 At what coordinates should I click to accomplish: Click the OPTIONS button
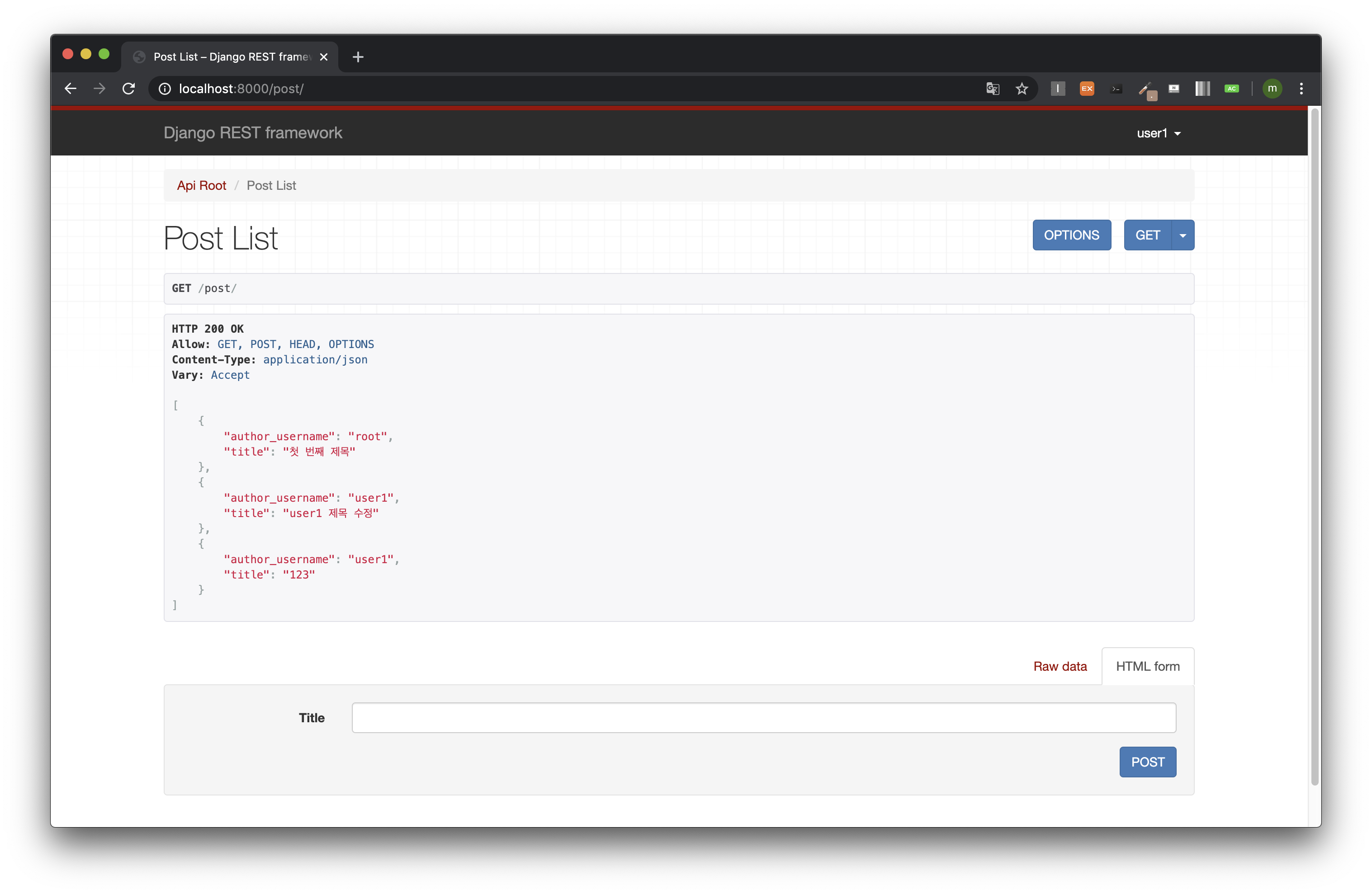(x=1071, y=235)
